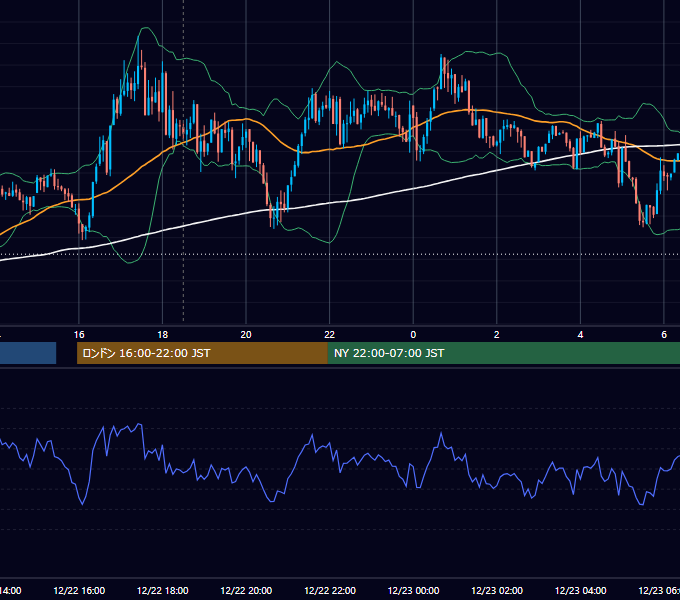Screen dimensions: 680x600
Task: Click the "0" midnight hour label on chart axis
Action: pyautogui.click(x=413, y=334)
